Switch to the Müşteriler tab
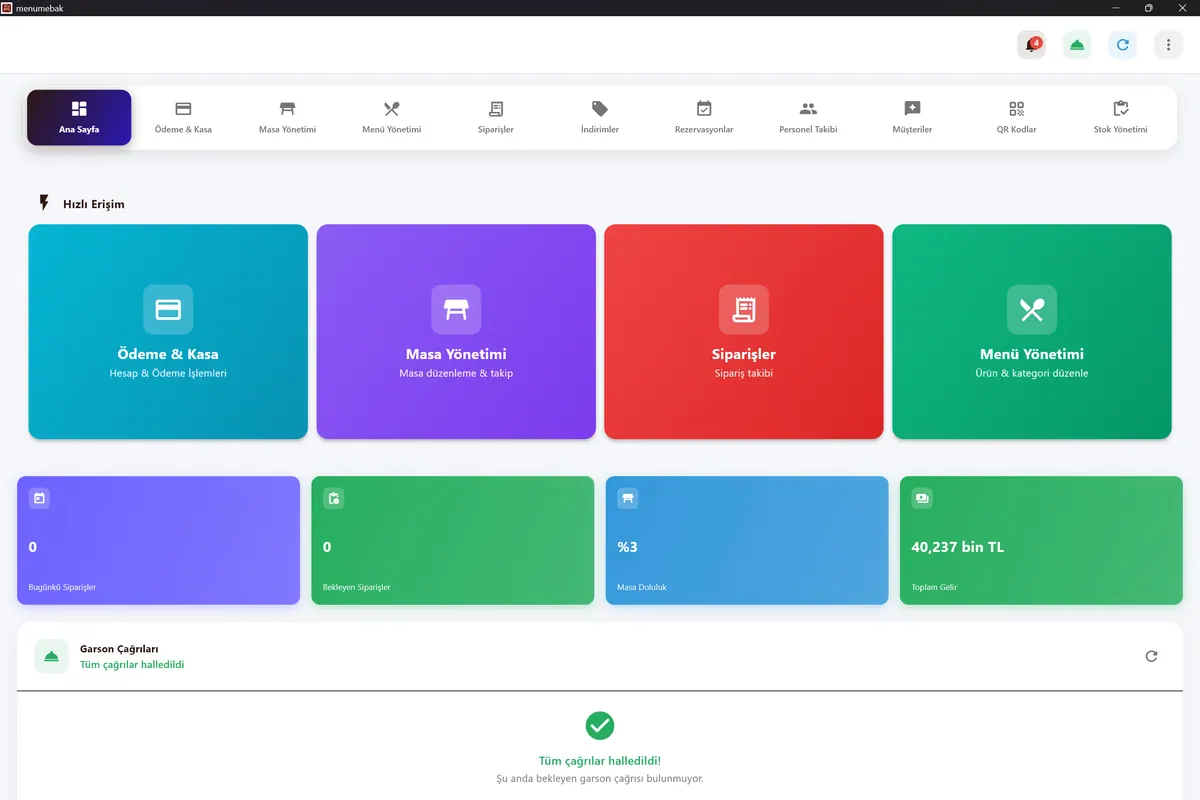This screenshot has width=1200, height=800. [912, 118]
